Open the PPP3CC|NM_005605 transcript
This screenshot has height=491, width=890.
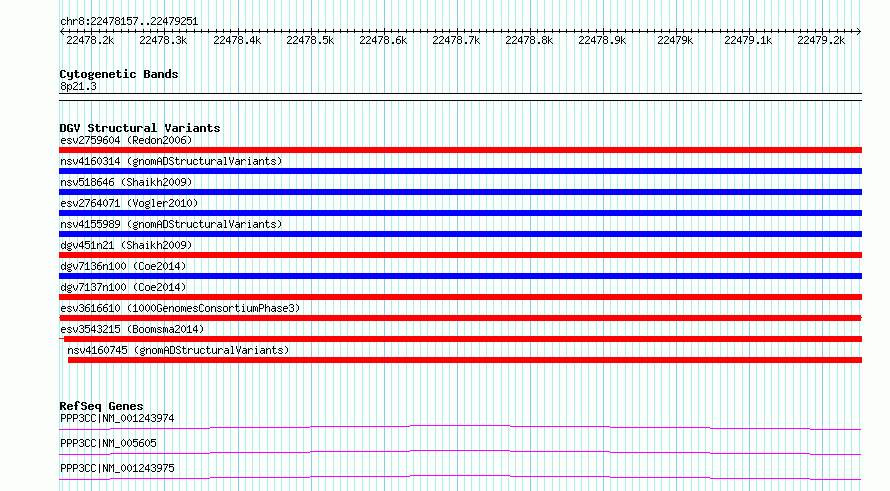108,443
